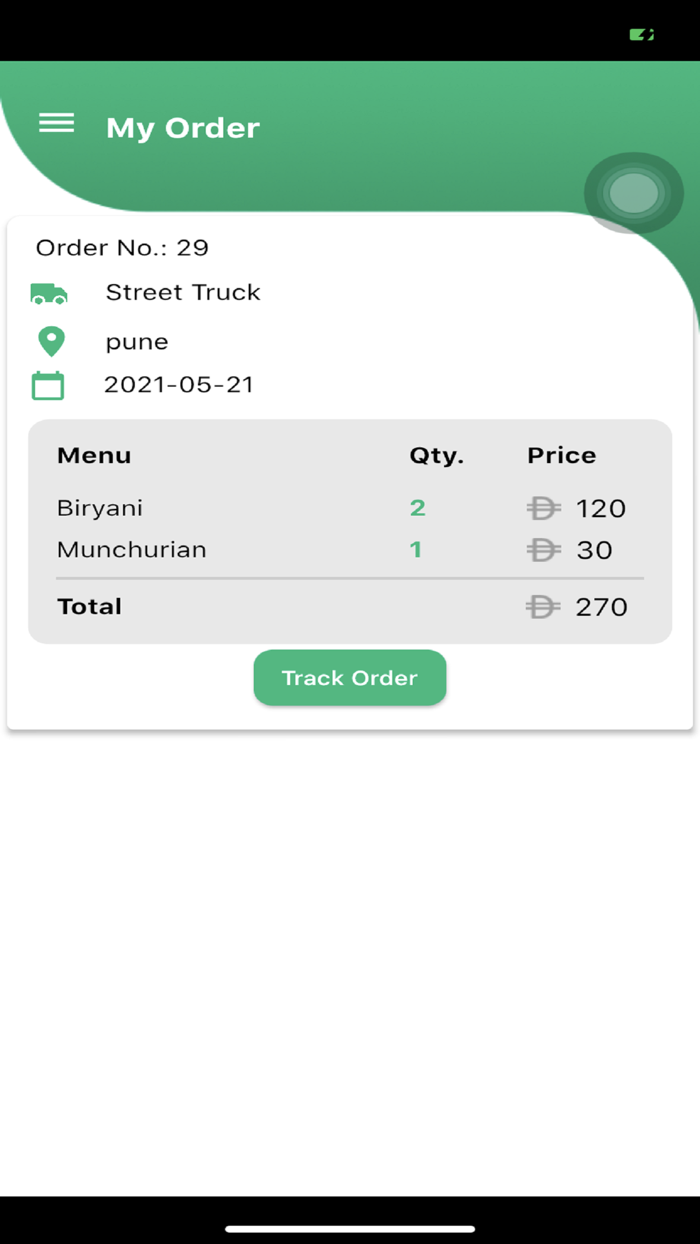Click the currency icon beside the Total amount
The image size is (700, 1244).
point(541,607)
